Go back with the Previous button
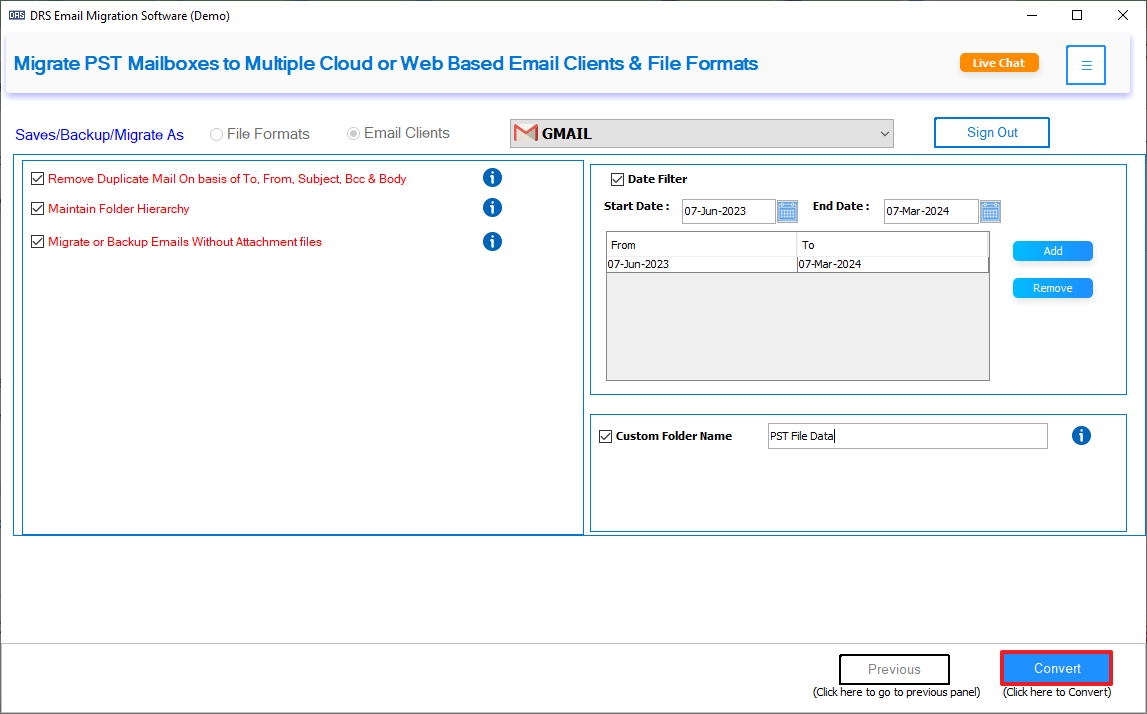This screenshot has height=714, width=1147. pyautogui.click(x=894, y=669)
